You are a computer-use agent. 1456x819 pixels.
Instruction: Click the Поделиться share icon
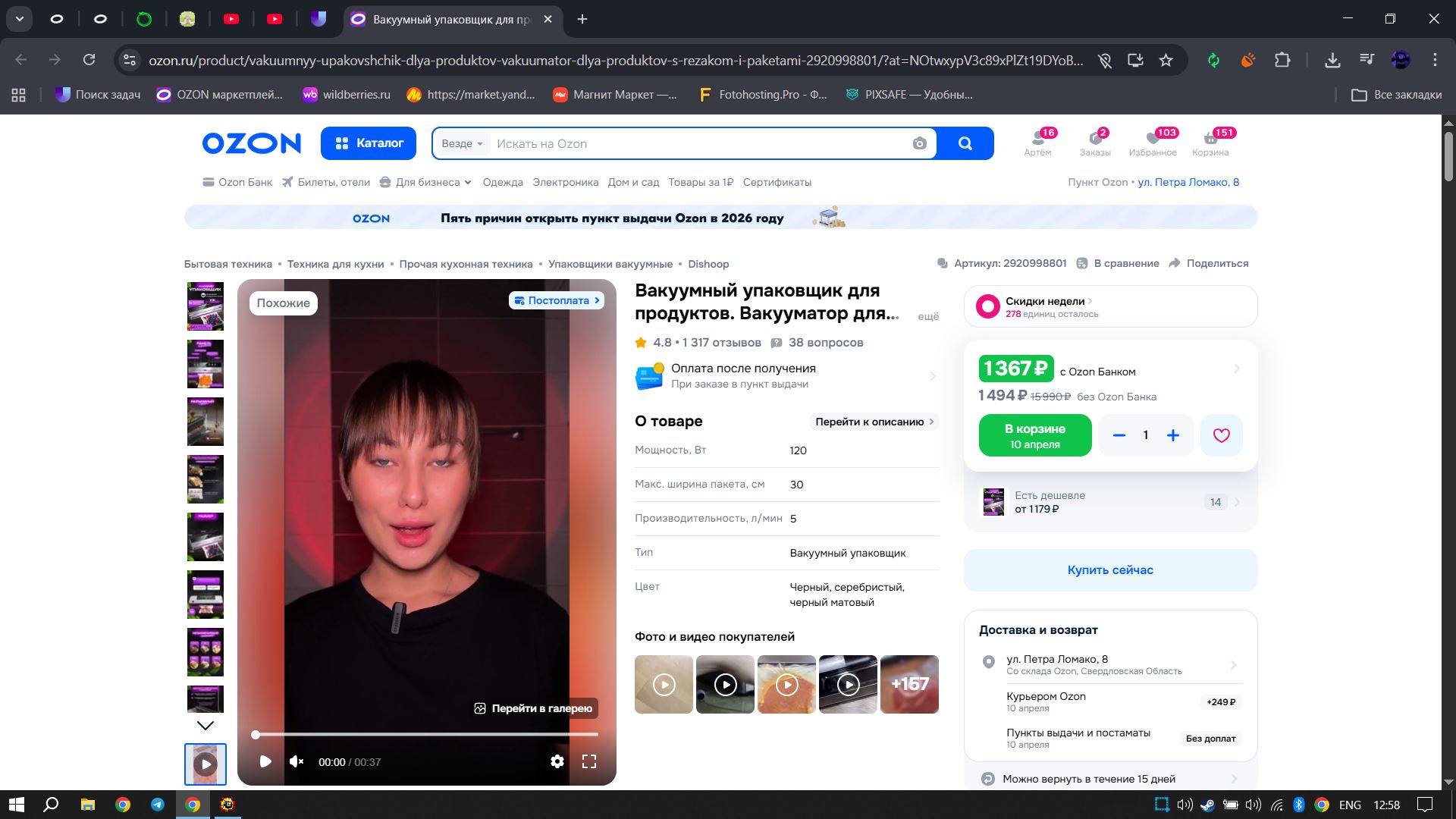click(x=1175, y=263)
